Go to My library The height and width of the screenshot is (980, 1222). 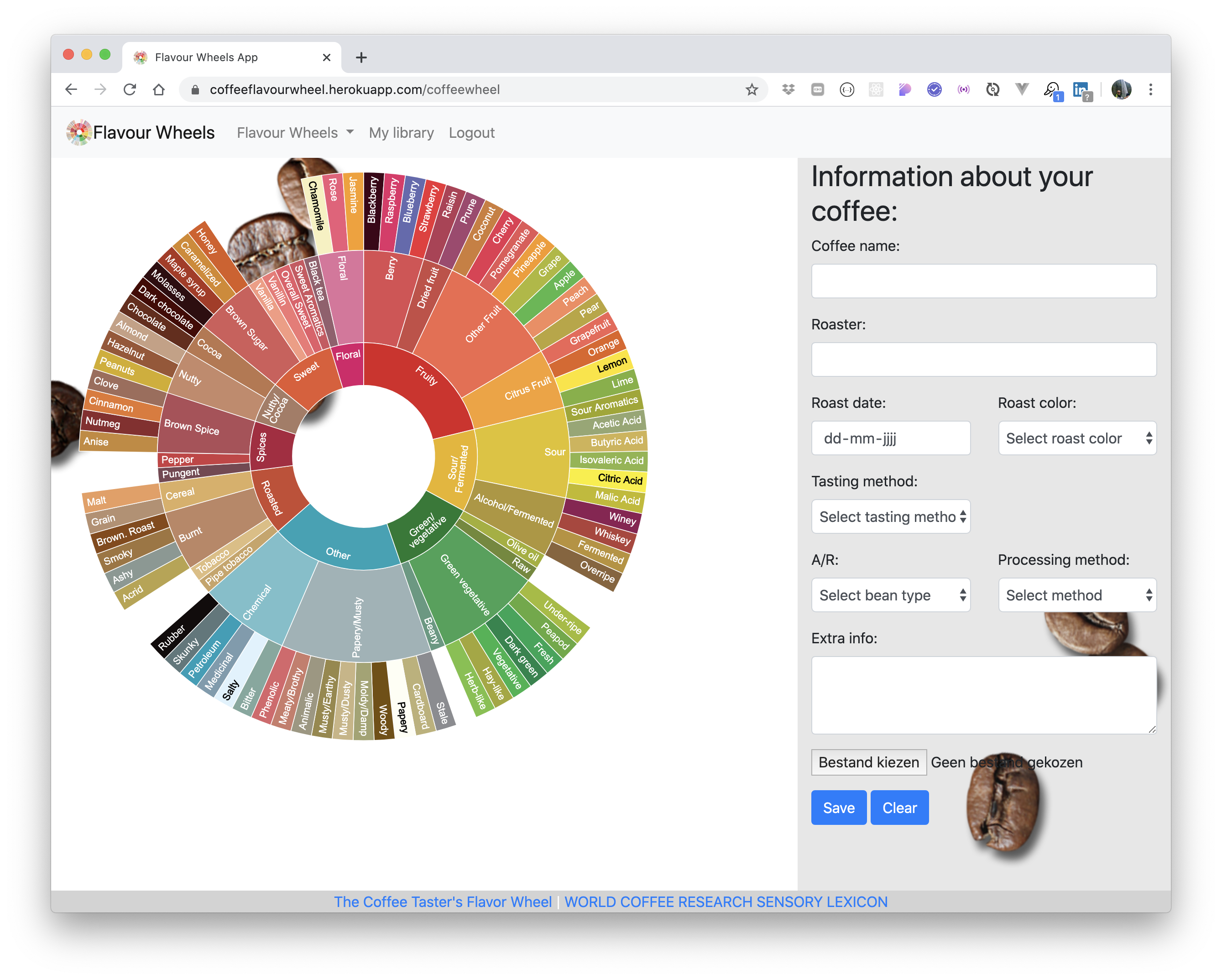tap(401, 133)
